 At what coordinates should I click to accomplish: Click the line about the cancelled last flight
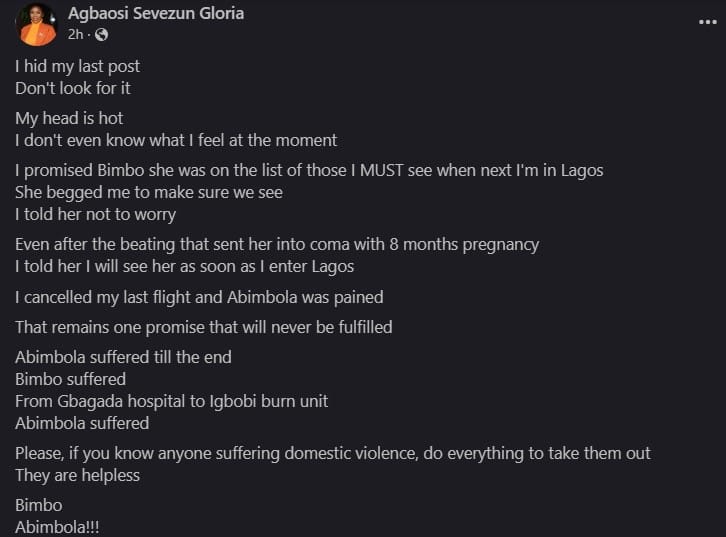tap(199, 296)
